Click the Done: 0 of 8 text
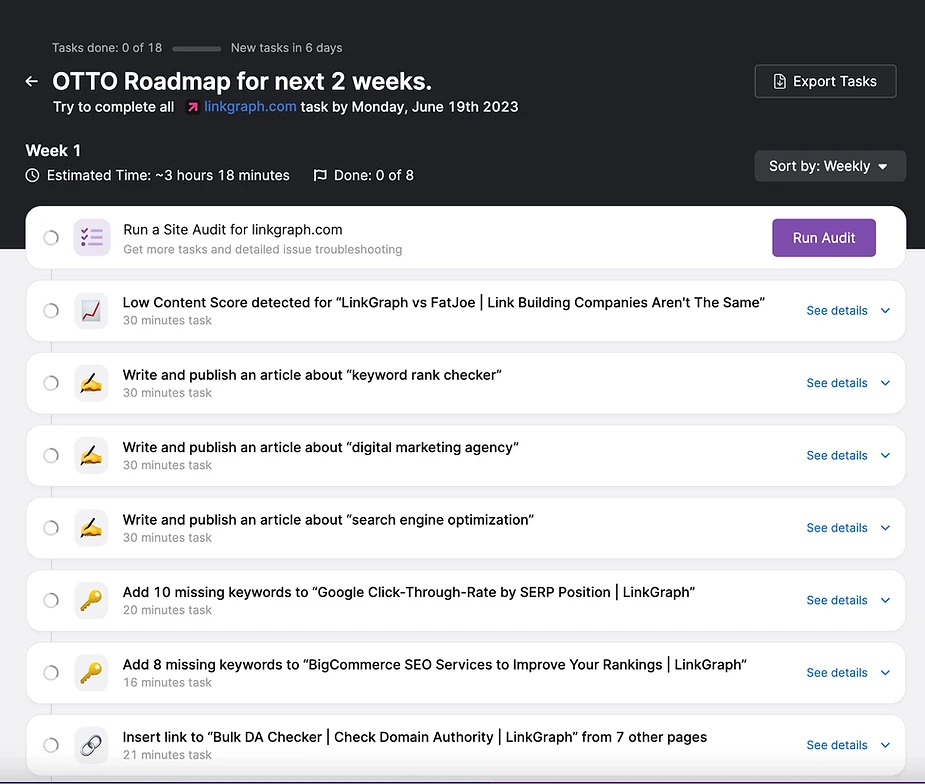This screenshot has height=784, width=925. [x=373, y=175]
